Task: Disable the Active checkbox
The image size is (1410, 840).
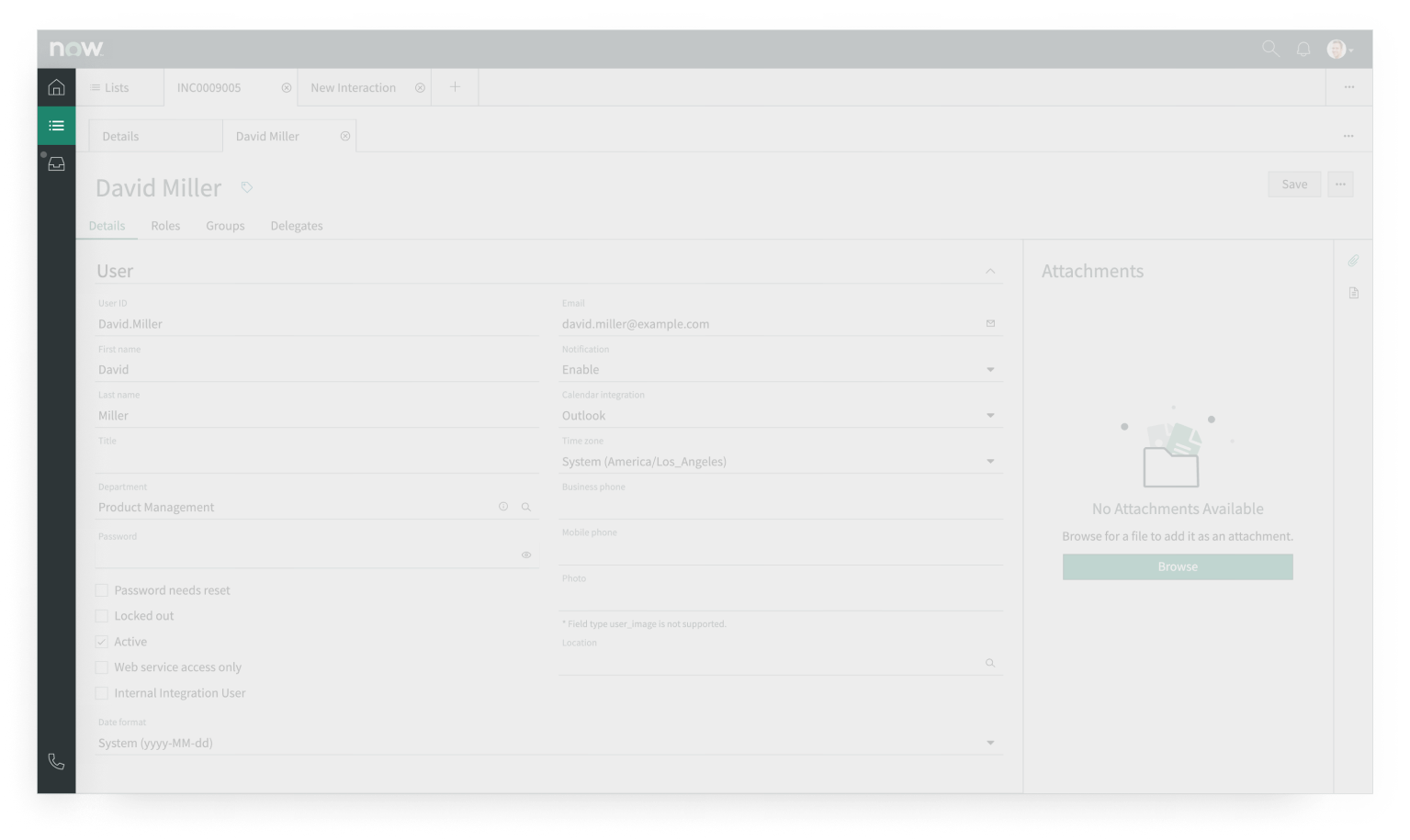Action: coord(101,641)
